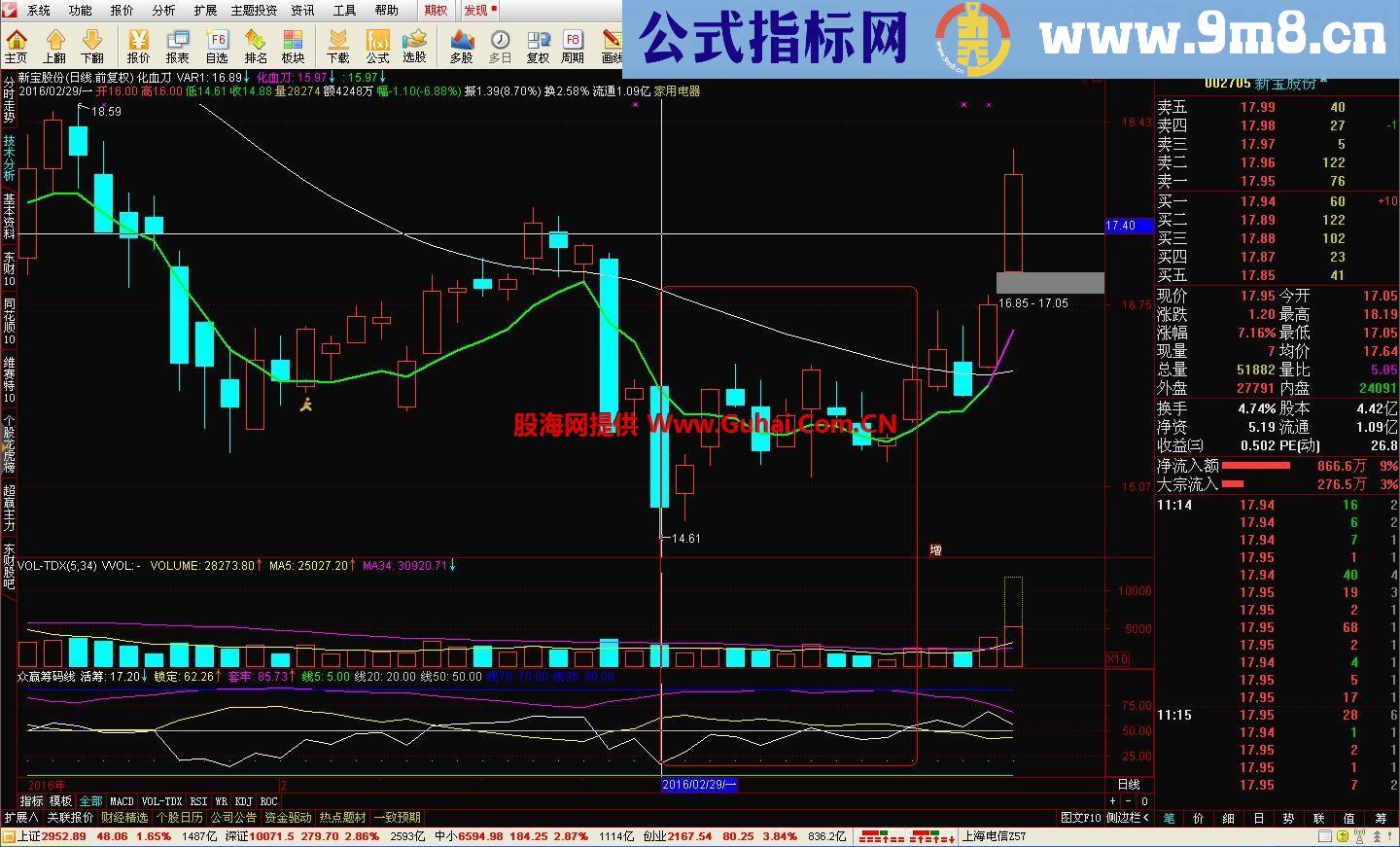This screenshot has width=1400, height=847.
Task: Click the 多股 multi-stock view icon
Action: 461,43
